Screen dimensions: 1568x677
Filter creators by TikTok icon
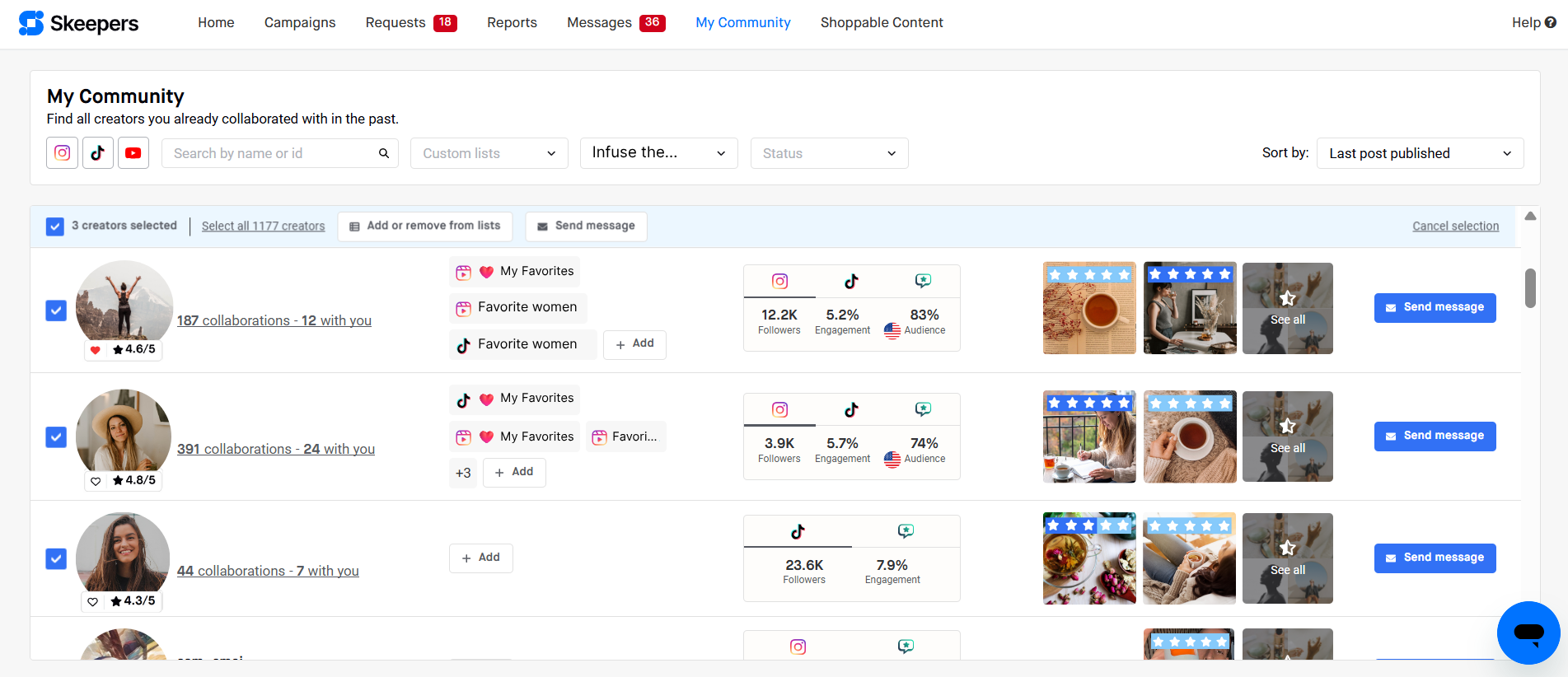pyautogui.click(x=98, y=153)
